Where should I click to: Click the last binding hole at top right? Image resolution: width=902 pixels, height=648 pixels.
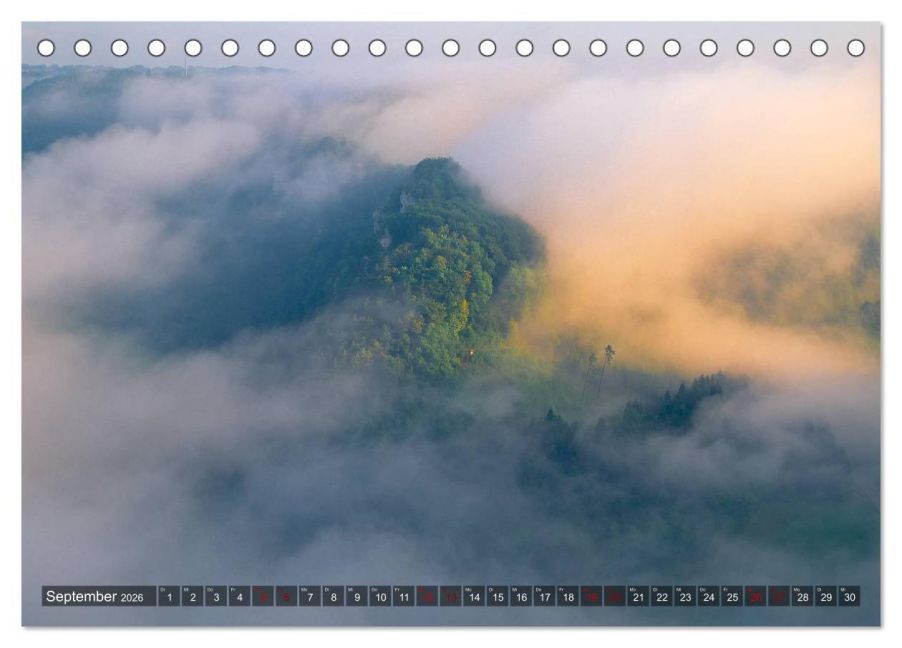(855, 48)
